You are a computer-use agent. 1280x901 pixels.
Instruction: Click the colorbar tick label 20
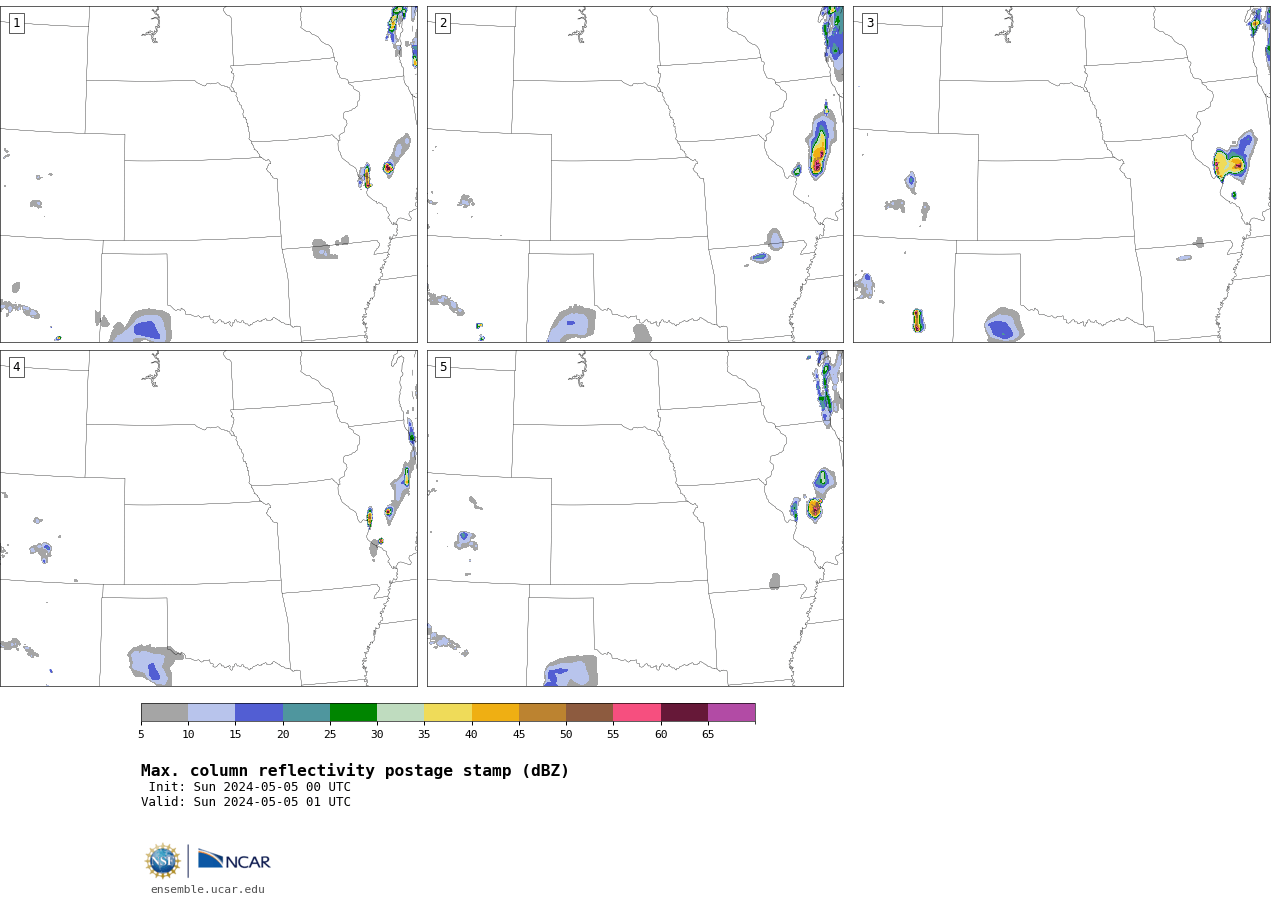[283, 735]
